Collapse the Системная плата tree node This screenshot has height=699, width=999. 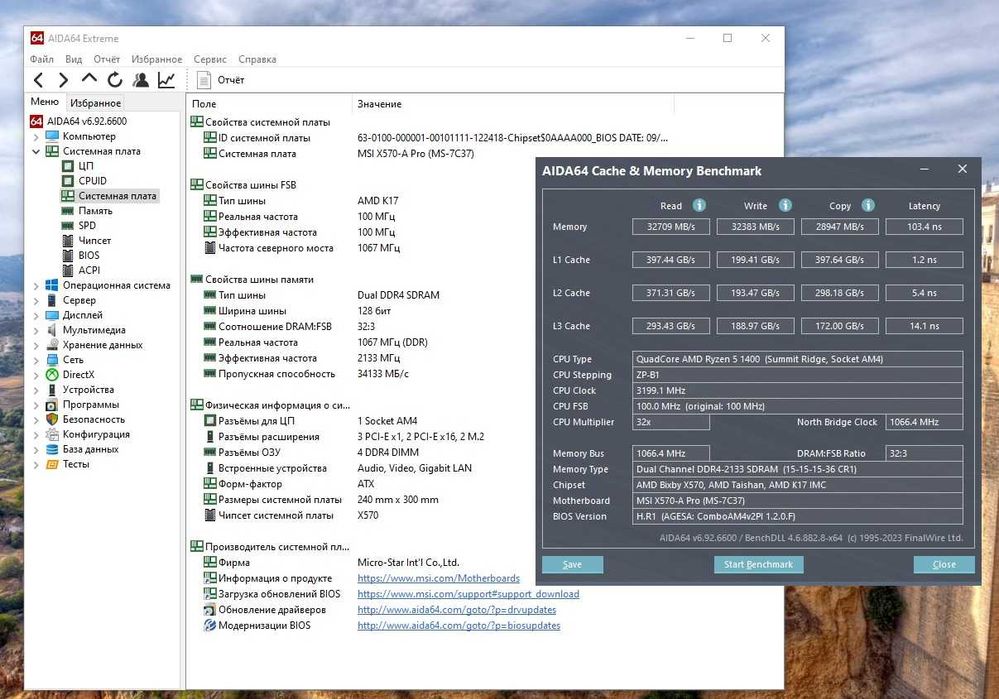(36, 152)
